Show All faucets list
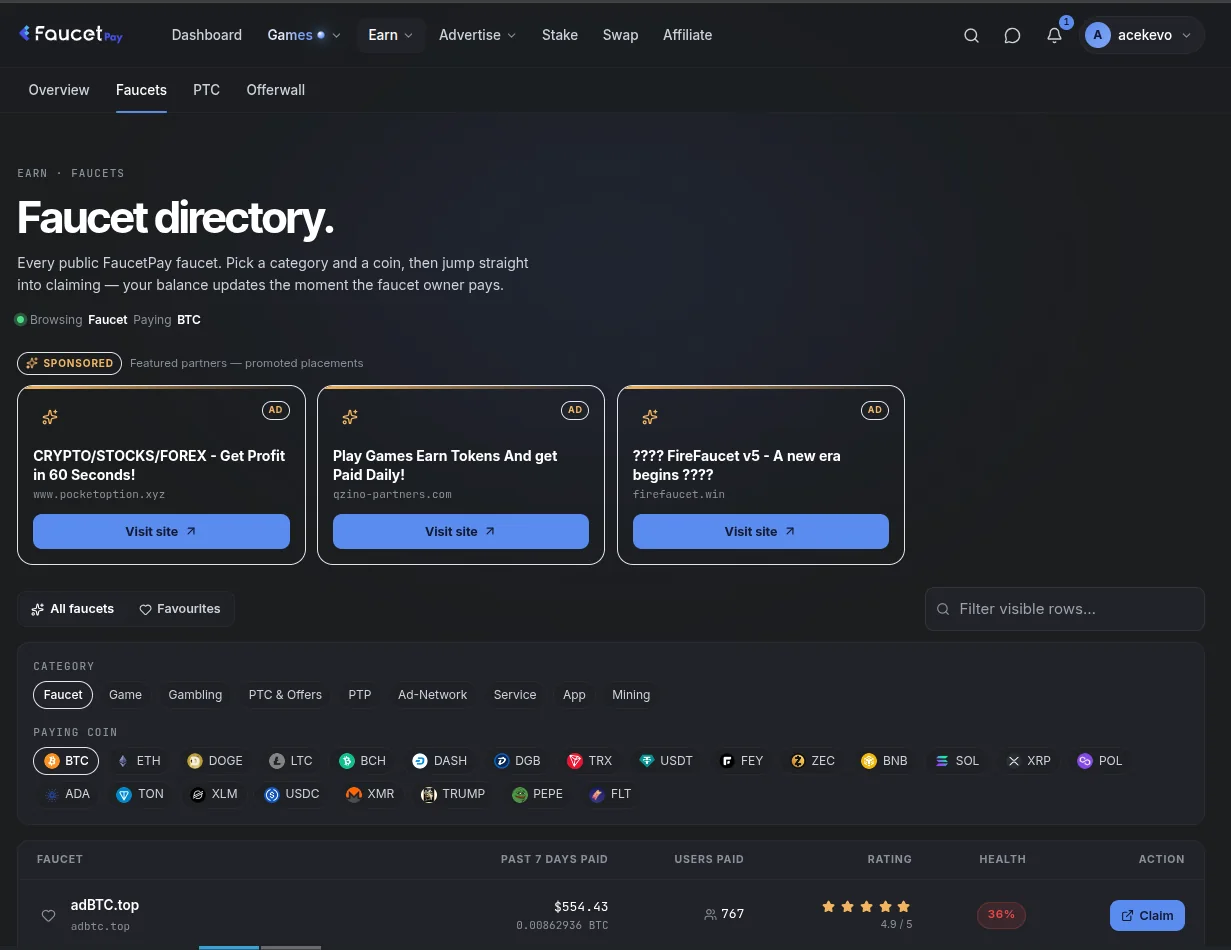Image resolution: width=1231 pixels, height=950 pixels. pos(73,609)
